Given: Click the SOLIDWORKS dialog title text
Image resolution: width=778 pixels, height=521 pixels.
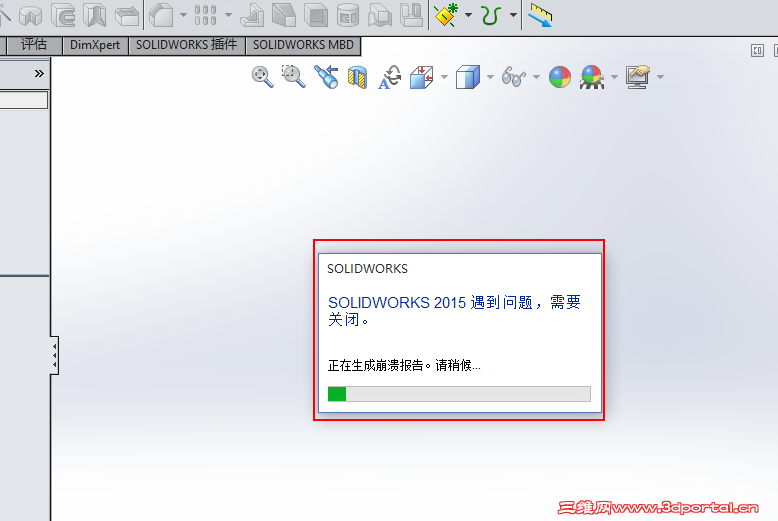Looking at the screenshot, I should pyautogui.click(x=367, y=268).
